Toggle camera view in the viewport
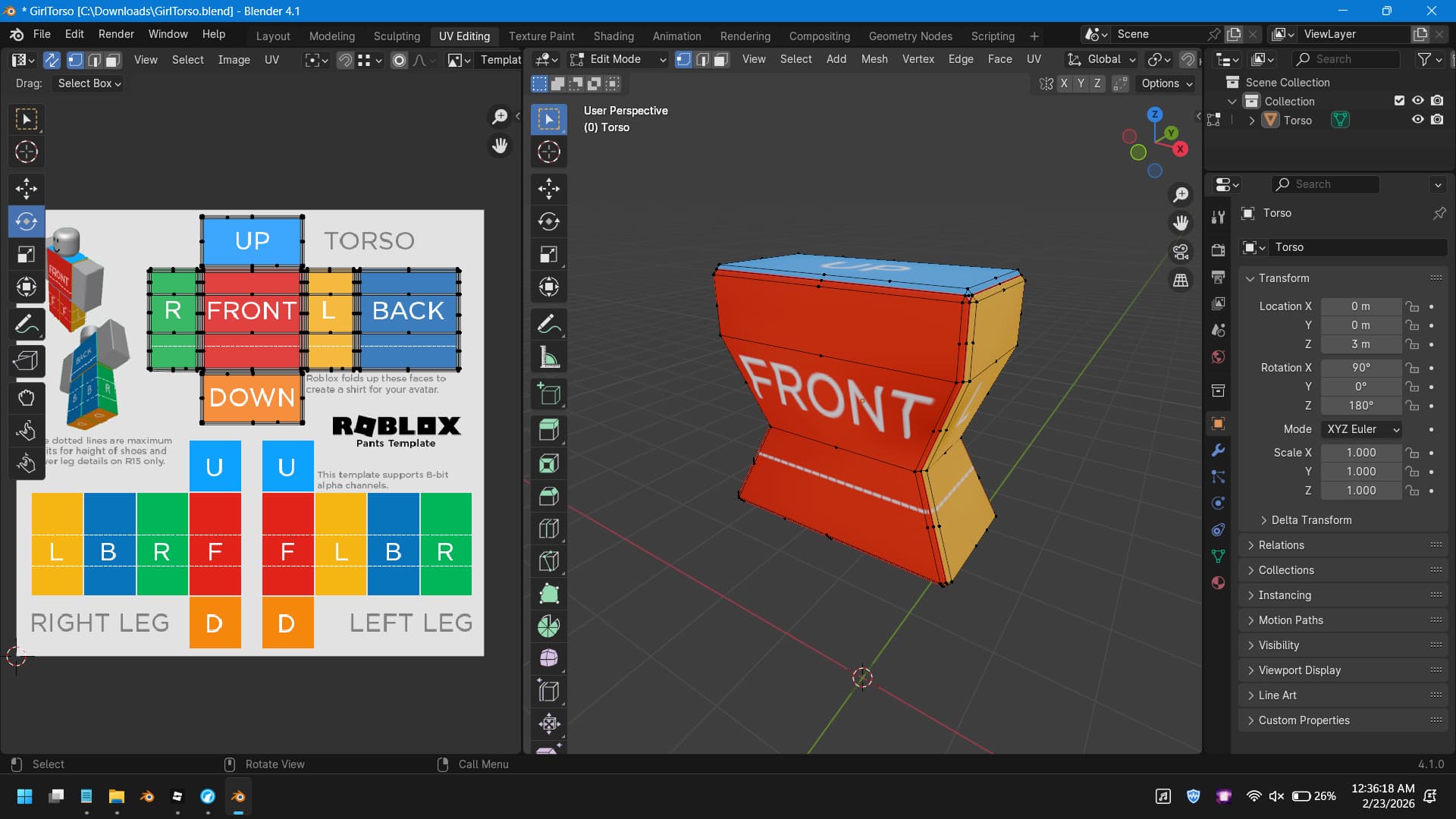 [x=1181, y=252]
